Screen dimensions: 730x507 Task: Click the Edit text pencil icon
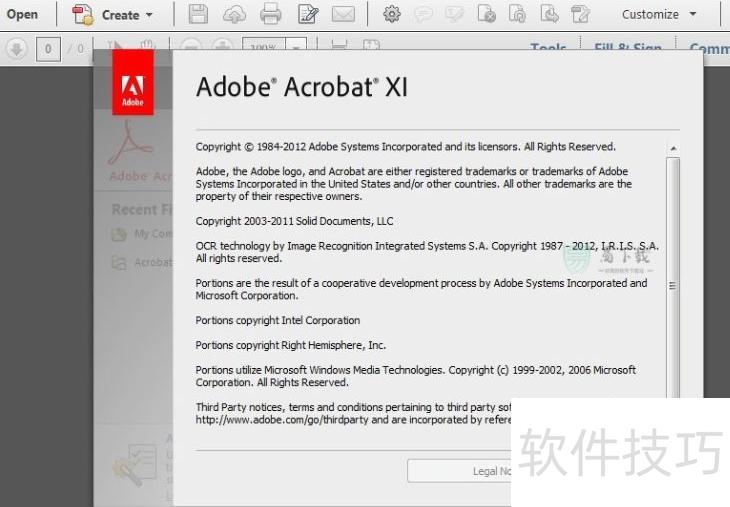(308, 14)
